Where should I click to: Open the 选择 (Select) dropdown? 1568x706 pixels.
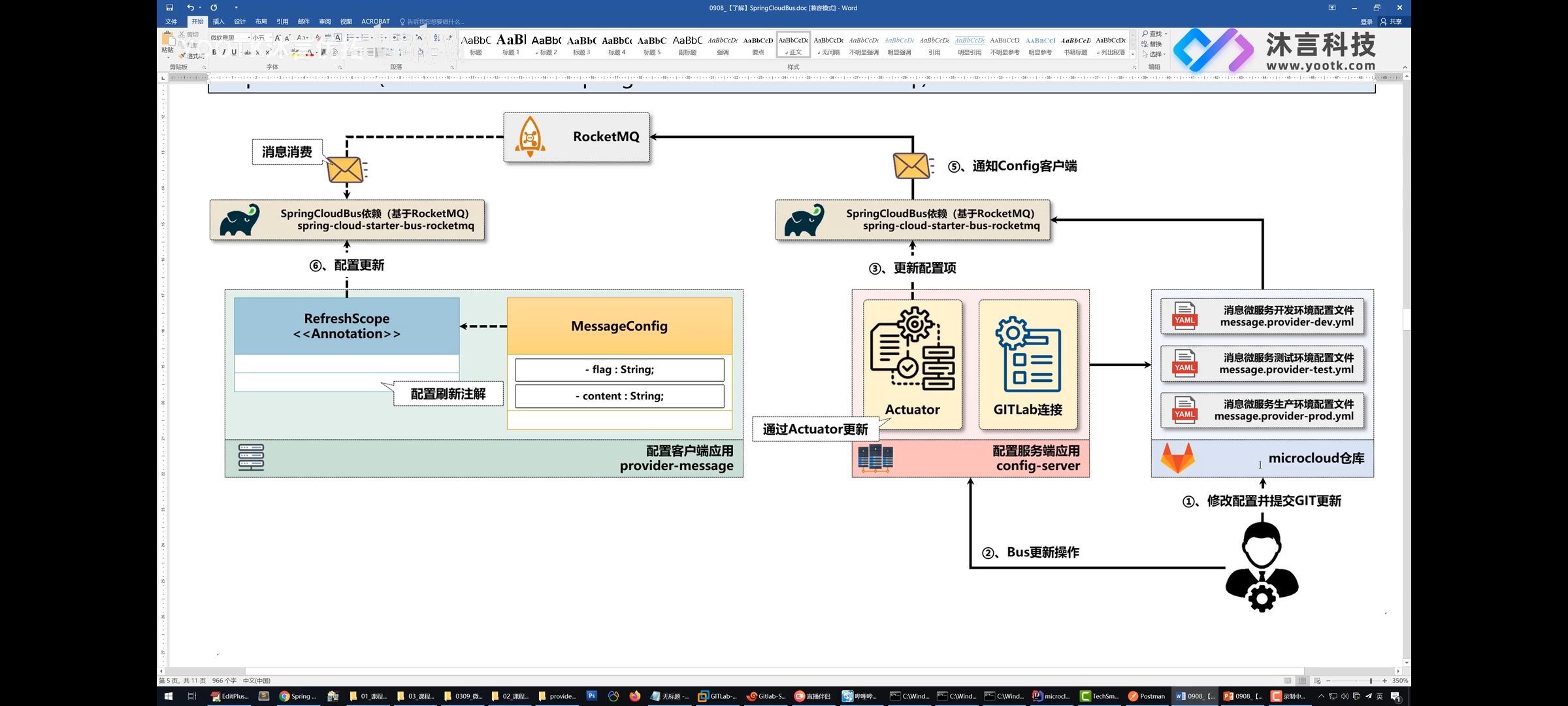[x=1154, y=54]
